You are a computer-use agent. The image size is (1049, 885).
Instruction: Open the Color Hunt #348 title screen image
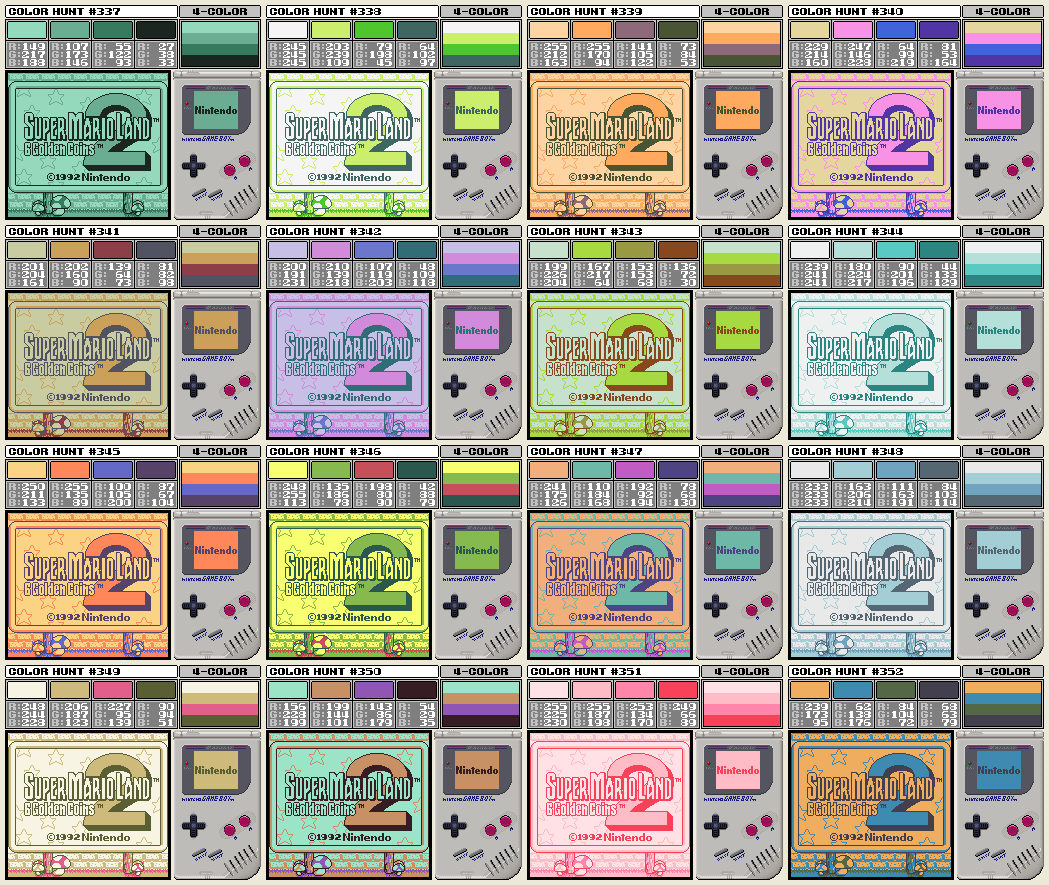point(871,585)
